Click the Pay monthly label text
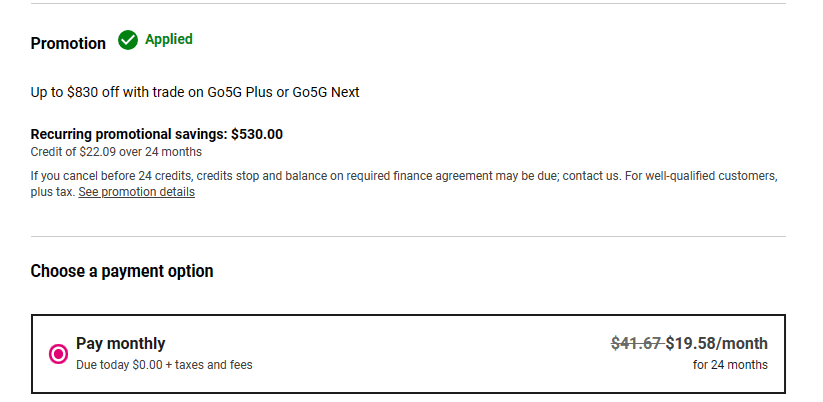 [120, 343]
